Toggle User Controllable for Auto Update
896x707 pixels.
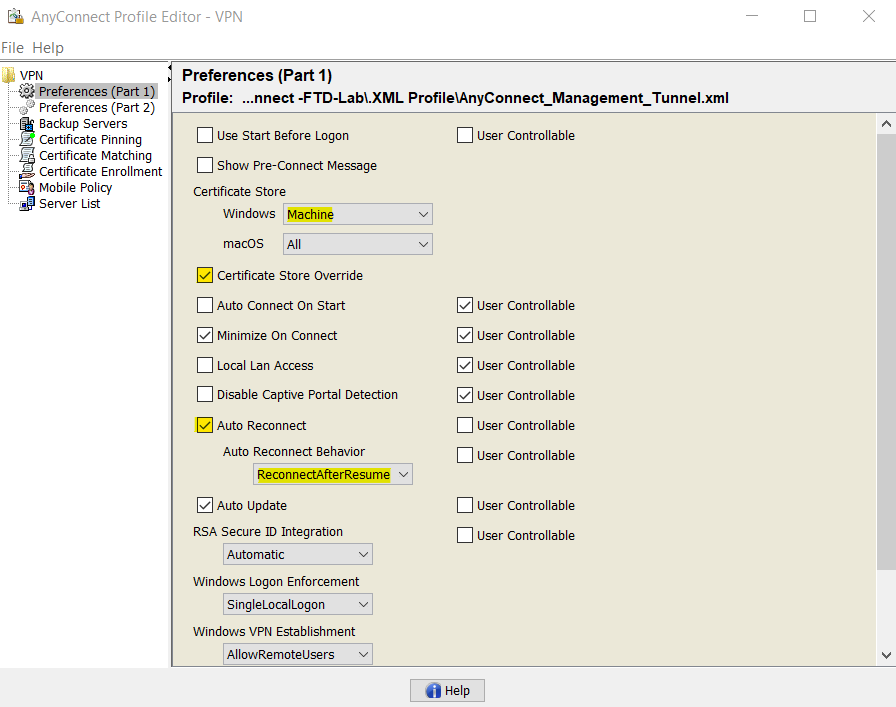465,505
